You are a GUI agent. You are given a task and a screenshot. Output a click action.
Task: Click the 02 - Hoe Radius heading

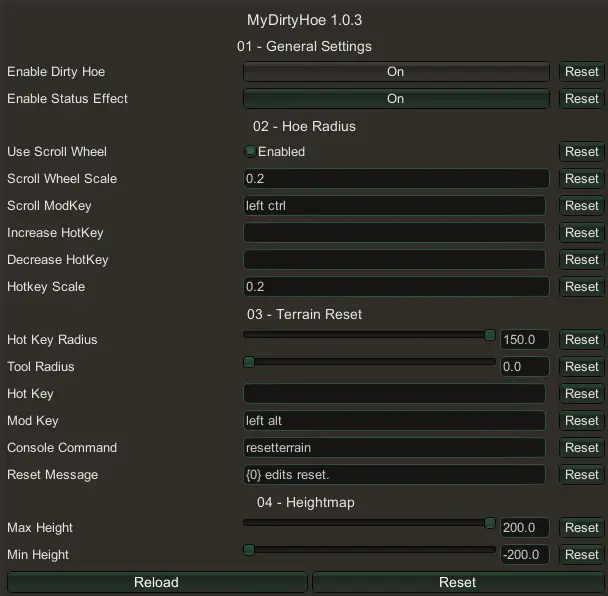click(304, 126)
